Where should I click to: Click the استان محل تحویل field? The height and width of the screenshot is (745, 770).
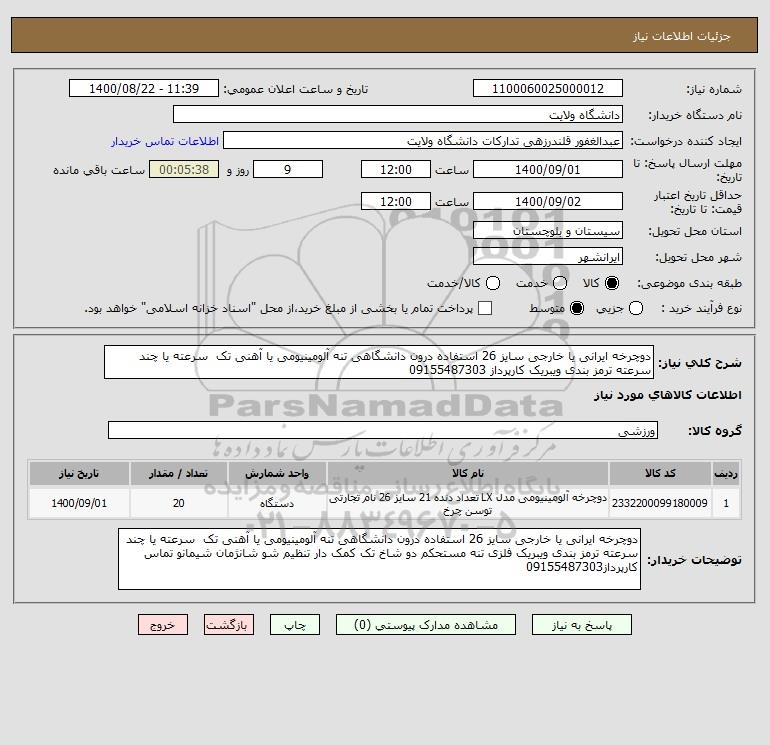click(548, 230)
